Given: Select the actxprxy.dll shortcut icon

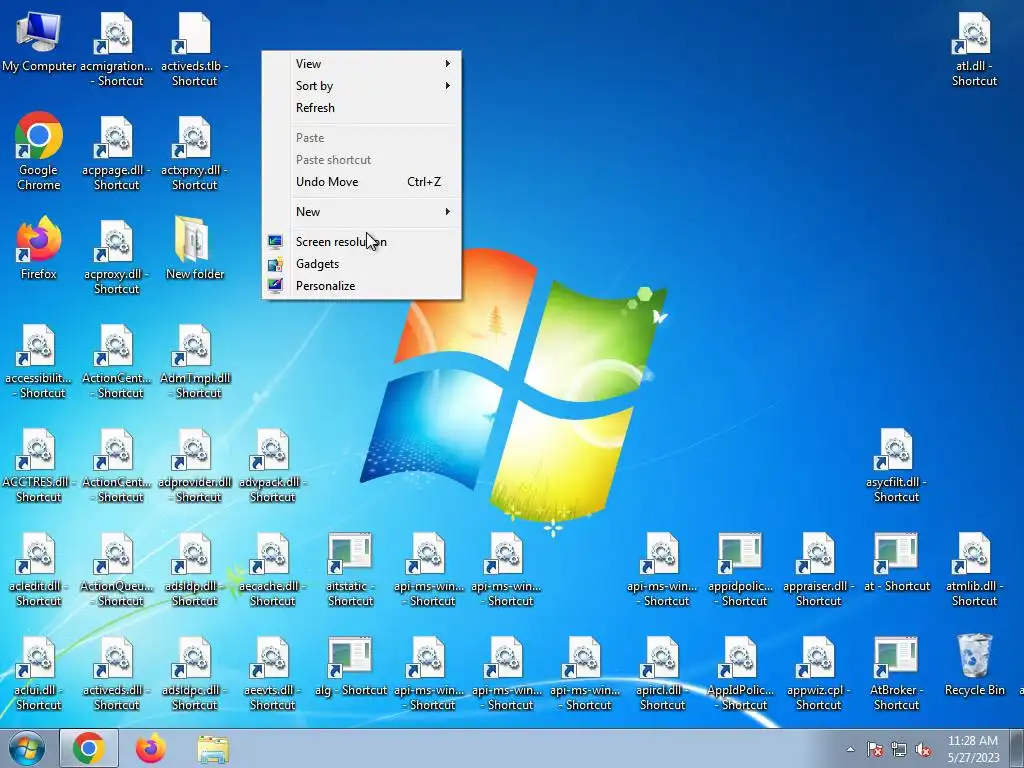Looking at the screenshot, I should coord(195,153).
